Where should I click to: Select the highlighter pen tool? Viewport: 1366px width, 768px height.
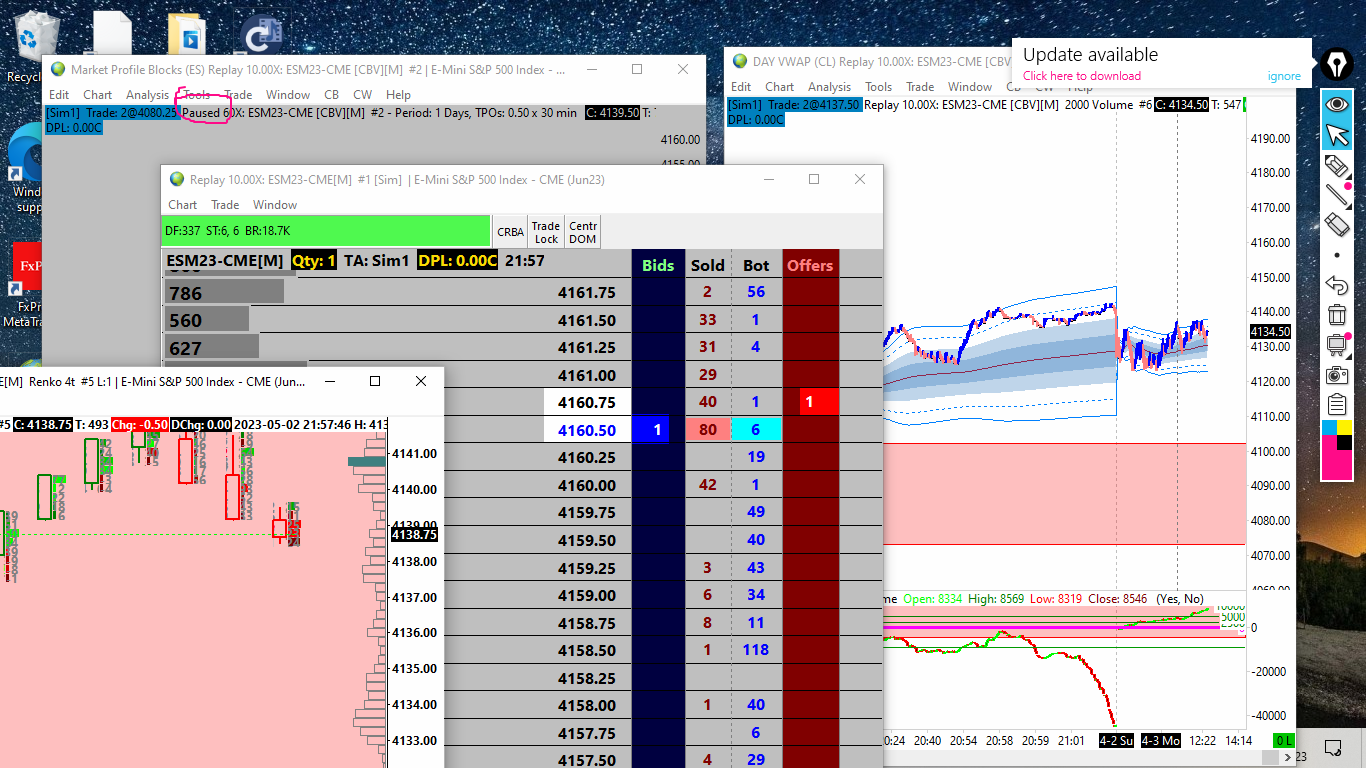coord(1337,165)
